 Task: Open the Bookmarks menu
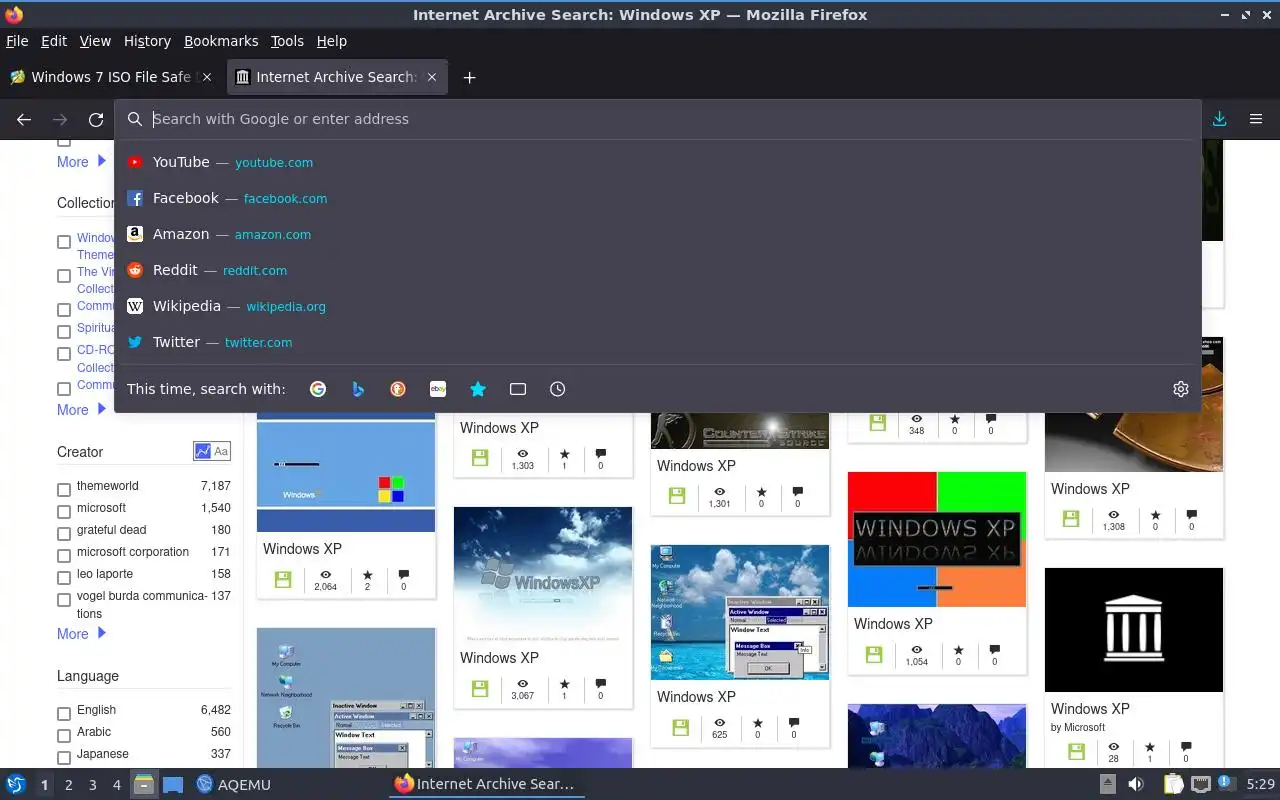pos(221,41)
